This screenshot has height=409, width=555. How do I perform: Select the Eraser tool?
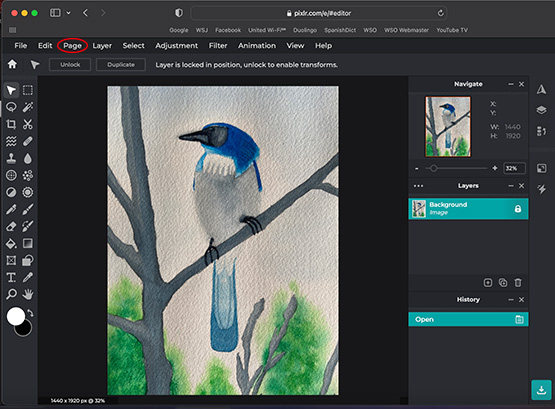[x=11, y=226]
